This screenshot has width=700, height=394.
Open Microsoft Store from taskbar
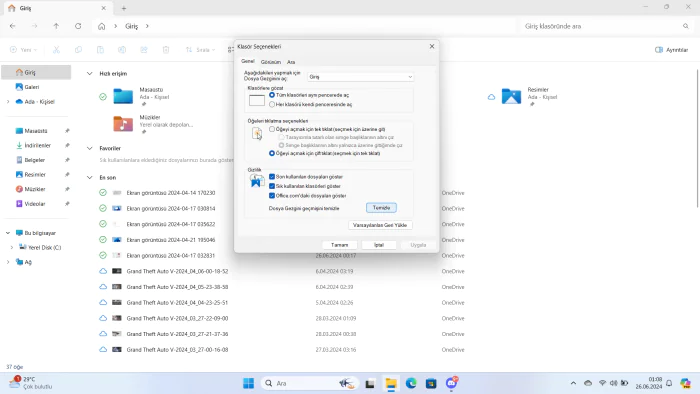[x=431, y=383]
